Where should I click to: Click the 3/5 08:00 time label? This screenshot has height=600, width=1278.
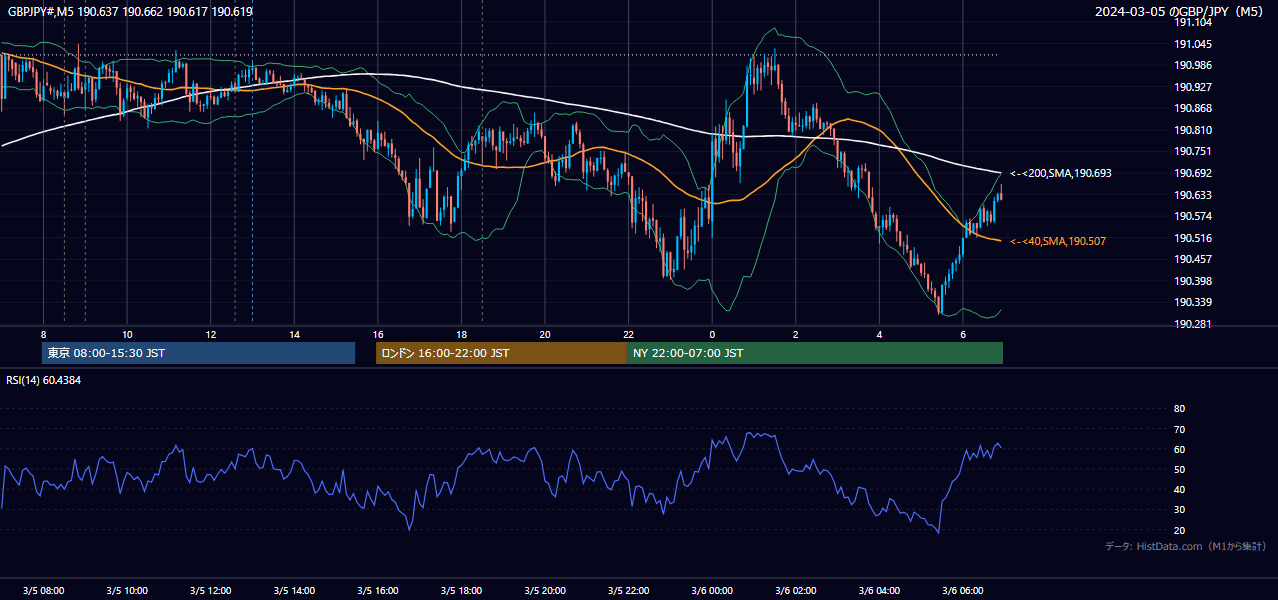(x=43, y=590)
